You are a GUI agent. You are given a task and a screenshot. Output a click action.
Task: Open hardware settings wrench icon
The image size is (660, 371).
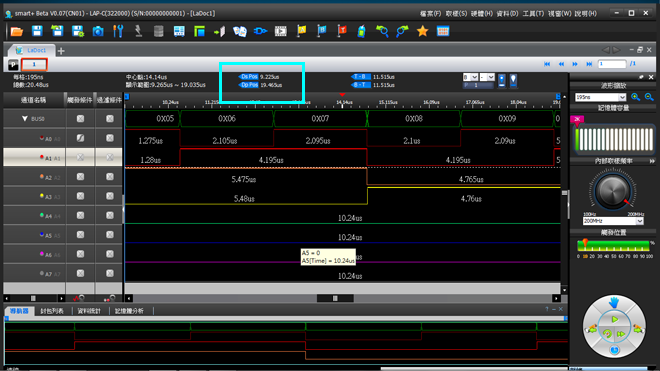click(x=118, y=32)
